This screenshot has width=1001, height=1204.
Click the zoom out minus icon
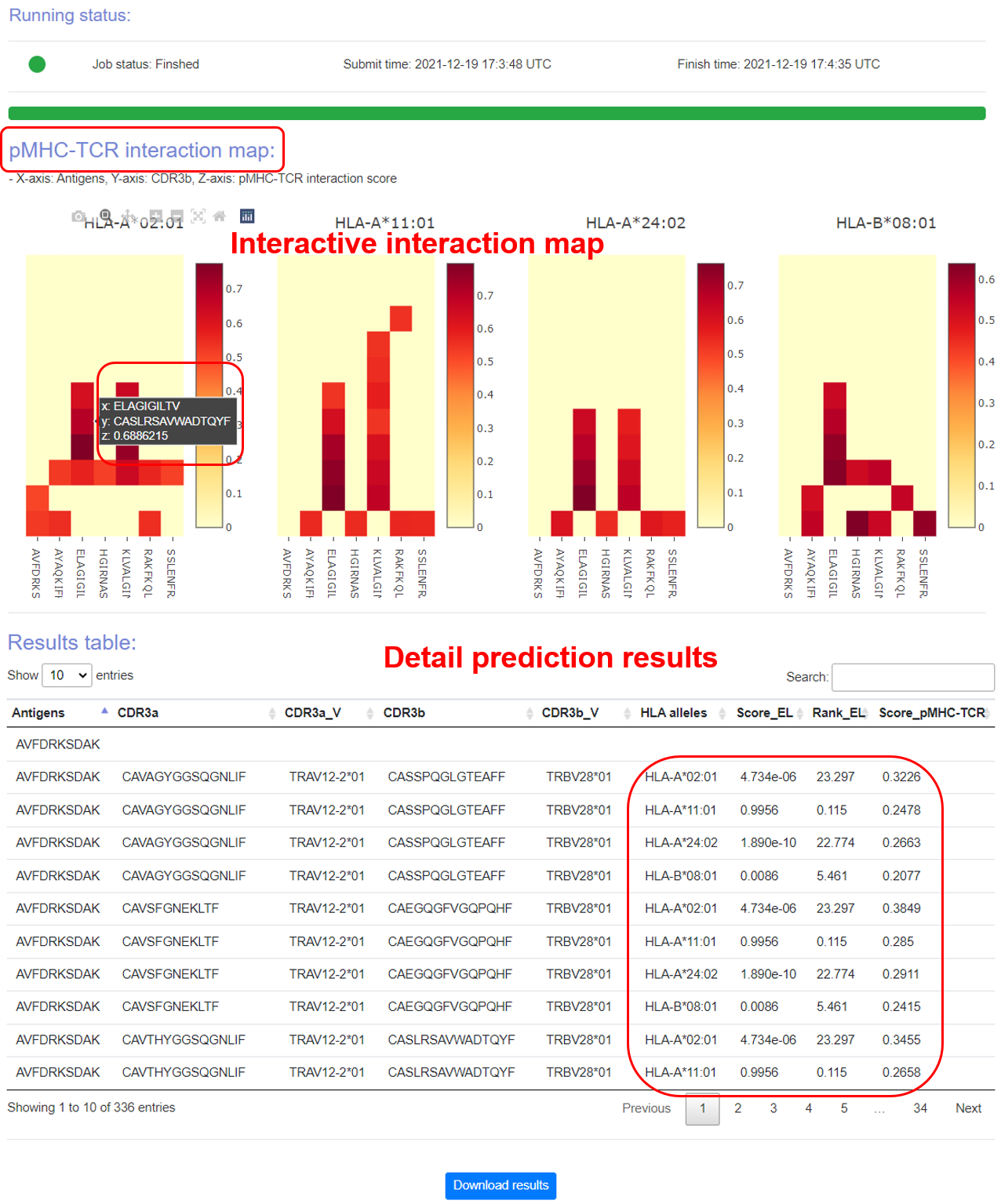pyautogui.click(x=177, y=216)
